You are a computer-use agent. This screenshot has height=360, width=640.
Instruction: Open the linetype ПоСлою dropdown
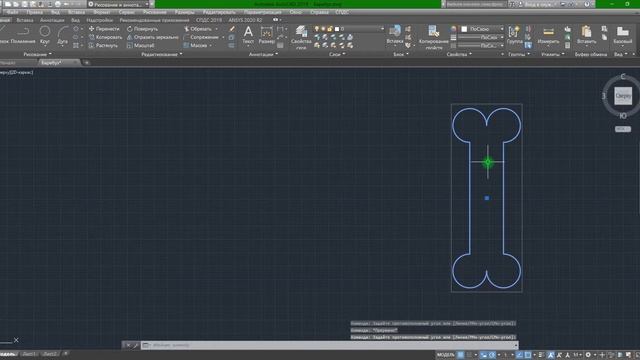pos(482,45)
